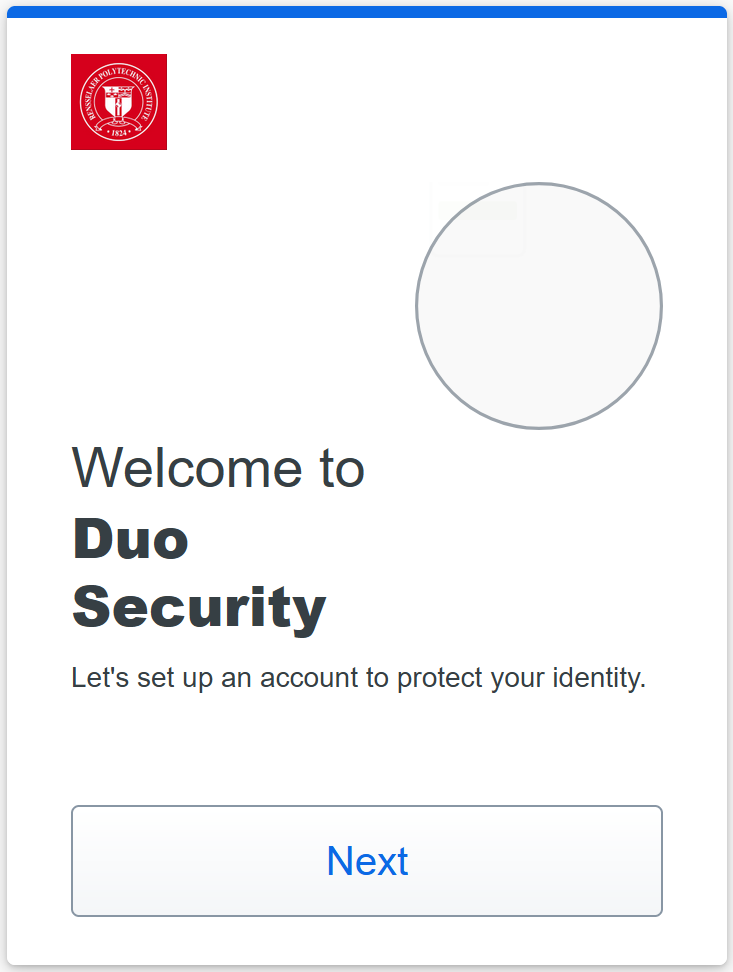Click the blue progress bar at top
Screen dimensions: 733x972
(x=366, y=12)
